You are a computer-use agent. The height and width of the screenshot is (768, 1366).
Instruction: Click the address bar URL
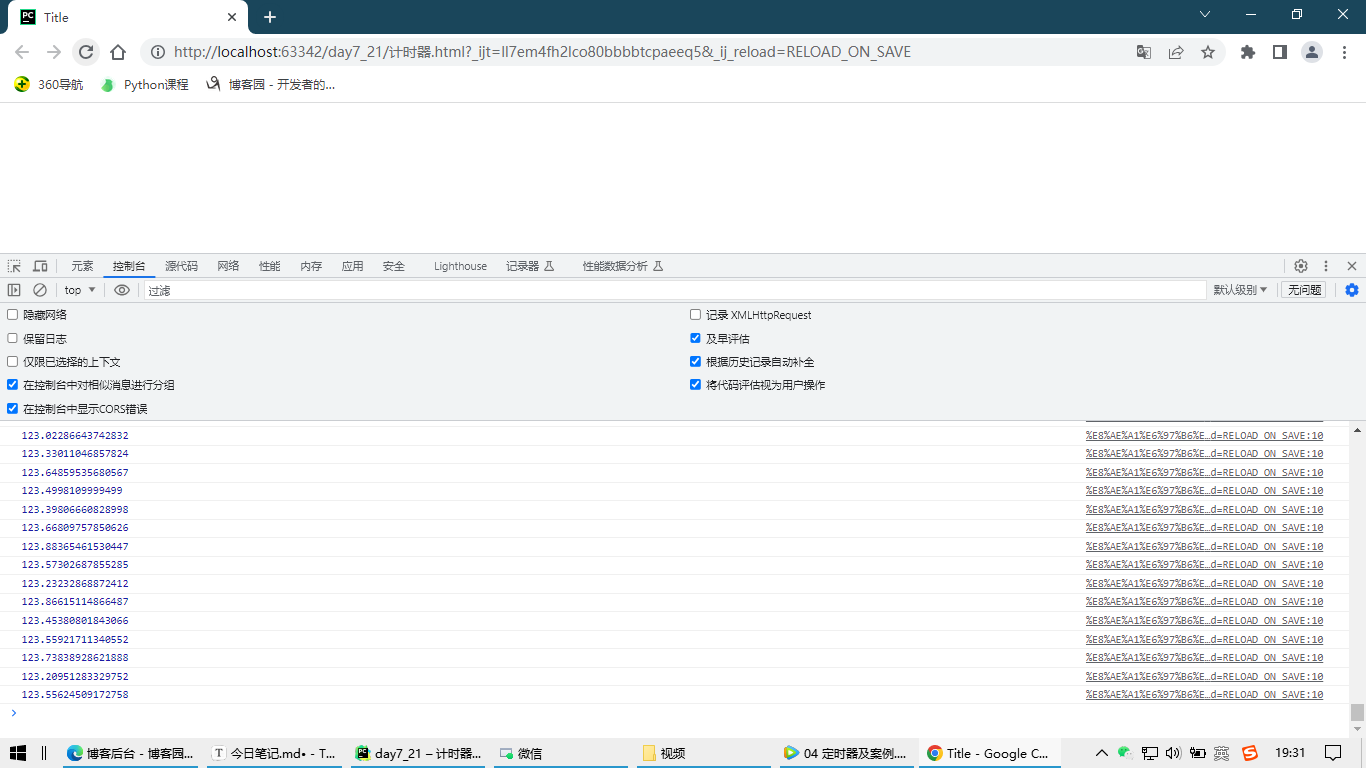542,52
